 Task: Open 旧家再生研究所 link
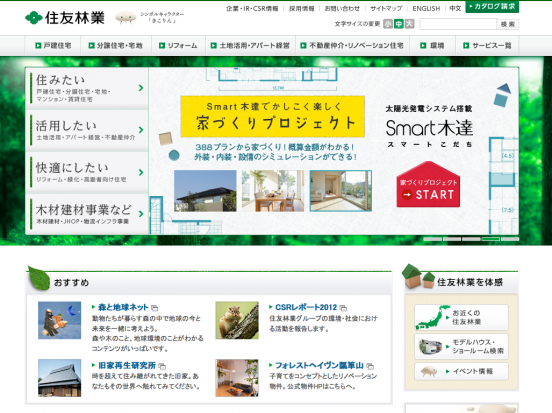point(127,365)
